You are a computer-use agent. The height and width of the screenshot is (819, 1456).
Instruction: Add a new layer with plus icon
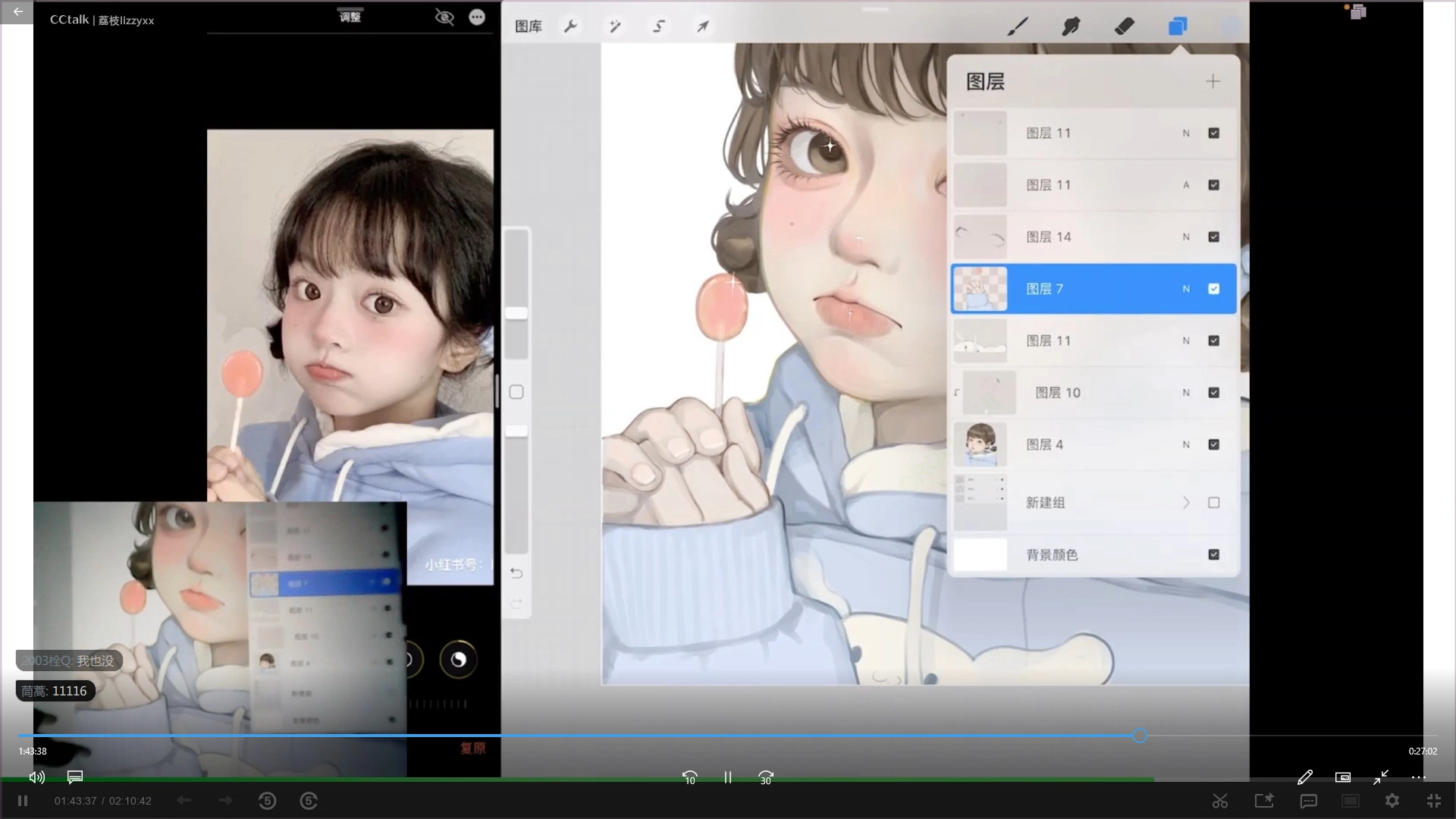click(x=1213, y=81)
